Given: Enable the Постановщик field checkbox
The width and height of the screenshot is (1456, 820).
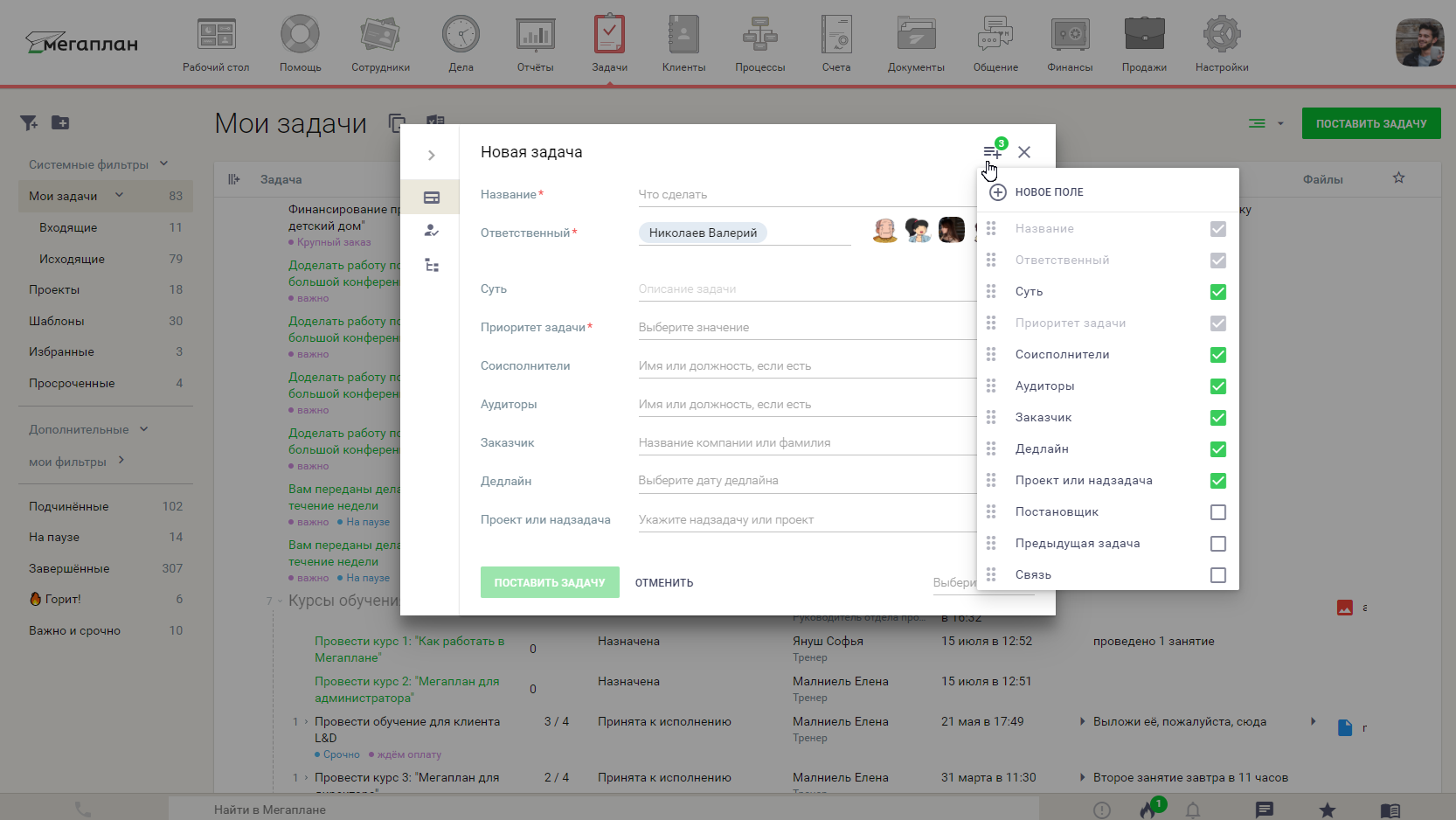Looking at the screenshot, I should coord(1217,512).
